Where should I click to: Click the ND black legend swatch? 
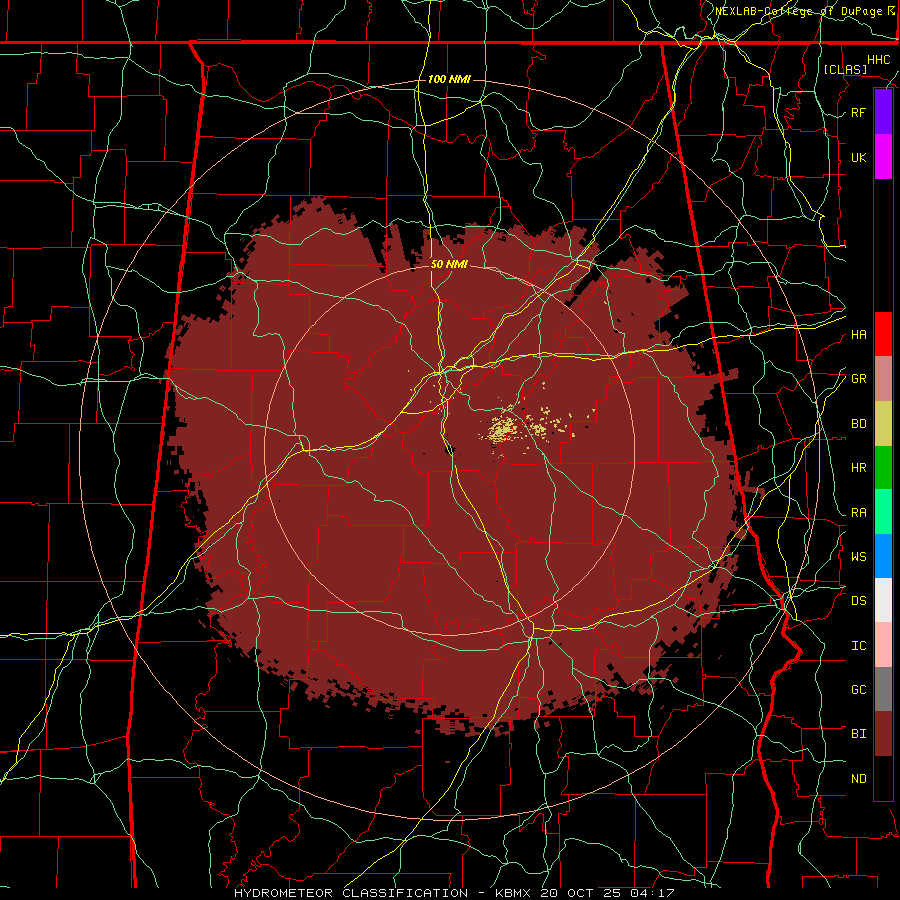point(883,778)
